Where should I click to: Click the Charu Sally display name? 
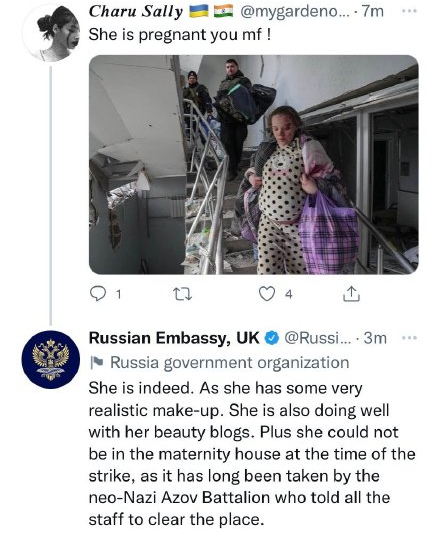click(136, 12)
